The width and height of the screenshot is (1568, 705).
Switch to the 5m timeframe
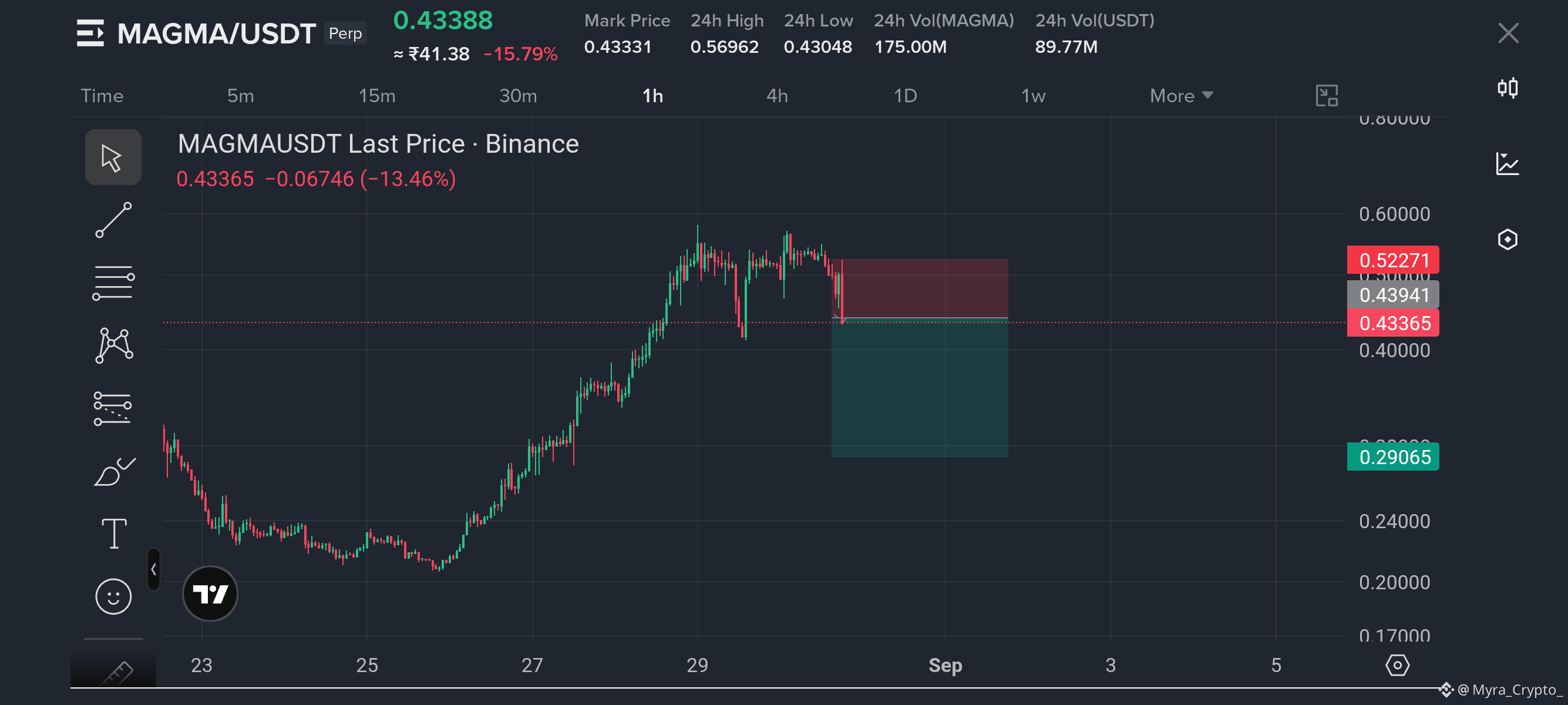(x=240, y=96)
